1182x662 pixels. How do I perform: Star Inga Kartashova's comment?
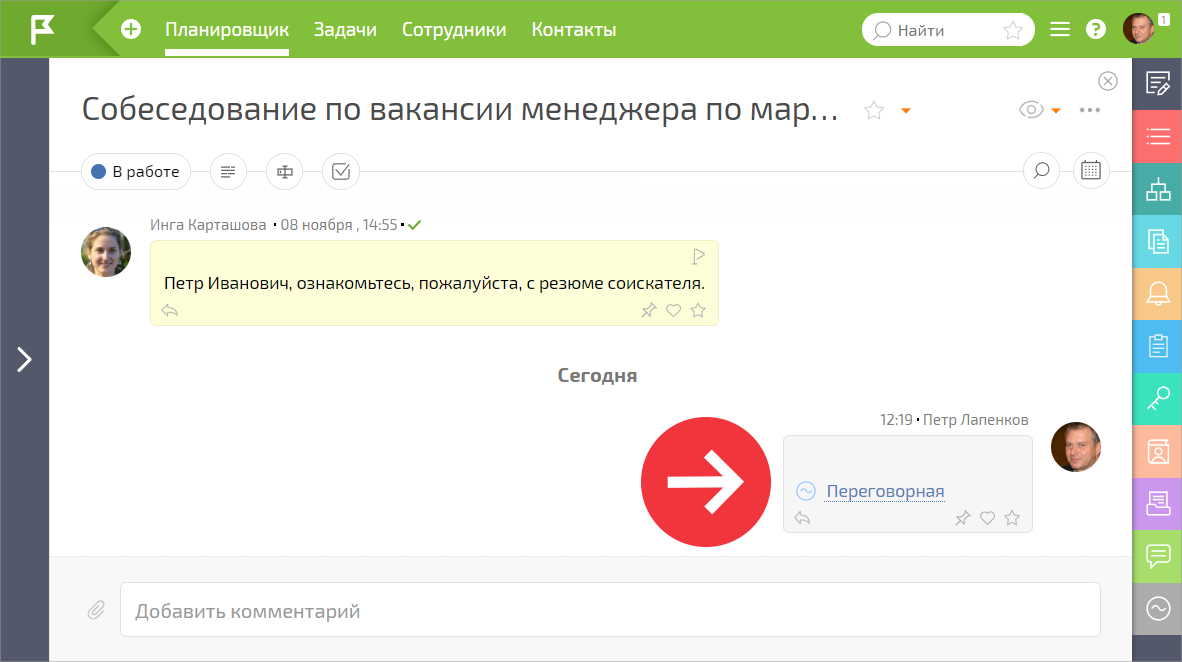pos(698,311)
